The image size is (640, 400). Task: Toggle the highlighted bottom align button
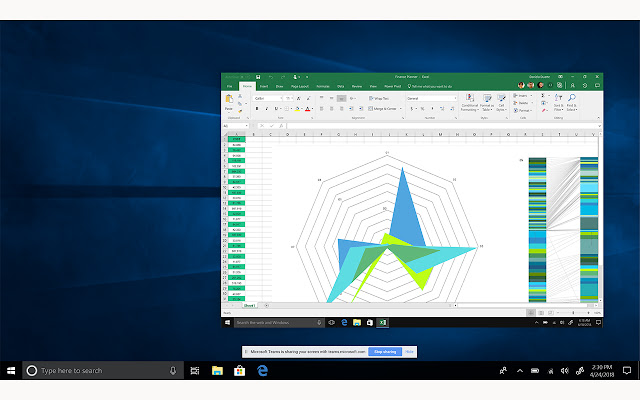(x=342, y=98)
